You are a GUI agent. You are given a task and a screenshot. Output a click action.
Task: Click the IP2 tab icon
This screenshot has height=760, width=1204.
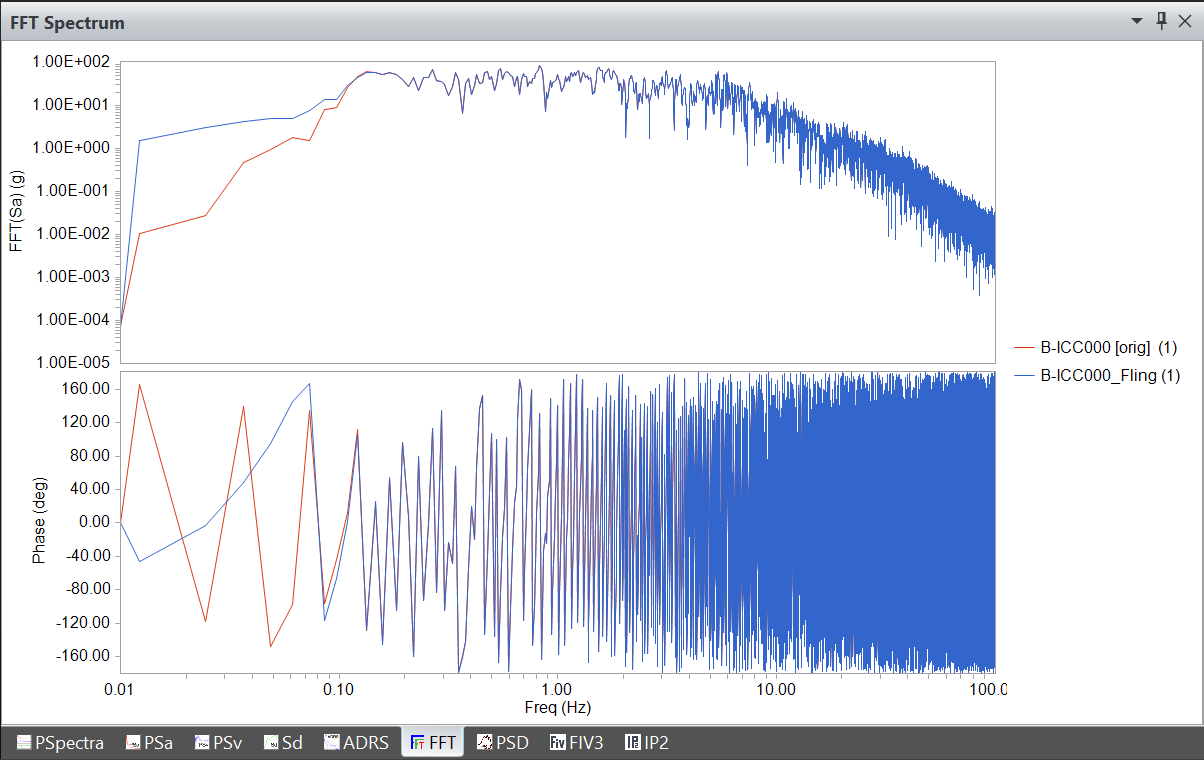(x=632, y=742)
